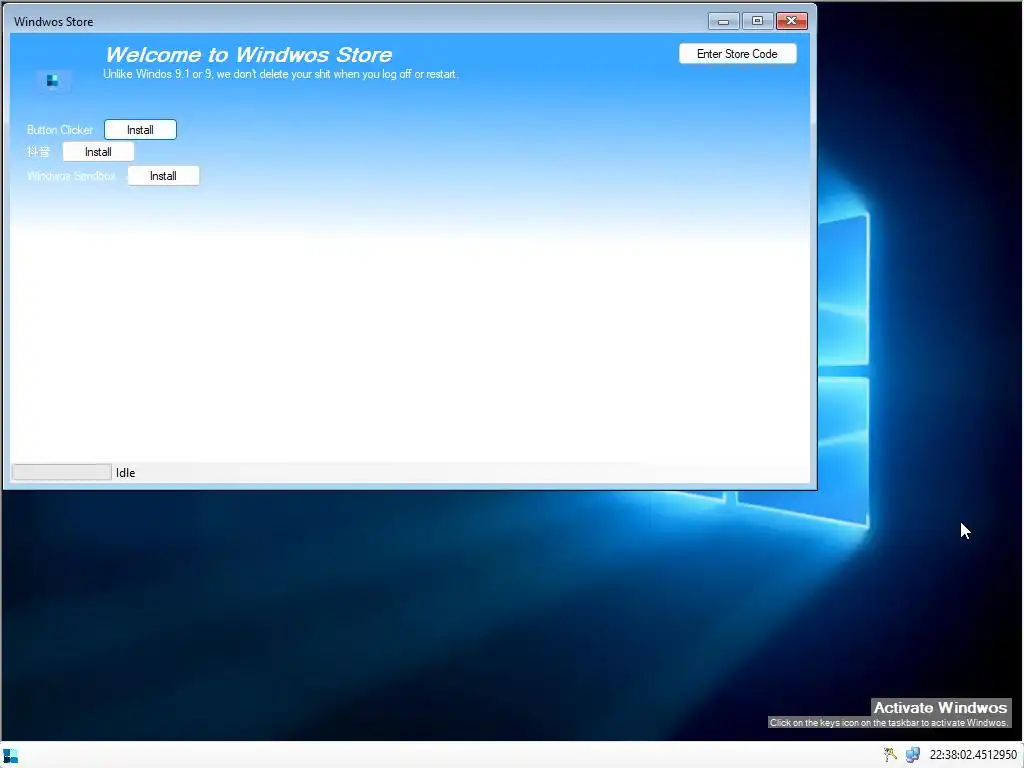1024x768 pixels.
Task: Click the store progress bar
Action: [x=62, y=472]
